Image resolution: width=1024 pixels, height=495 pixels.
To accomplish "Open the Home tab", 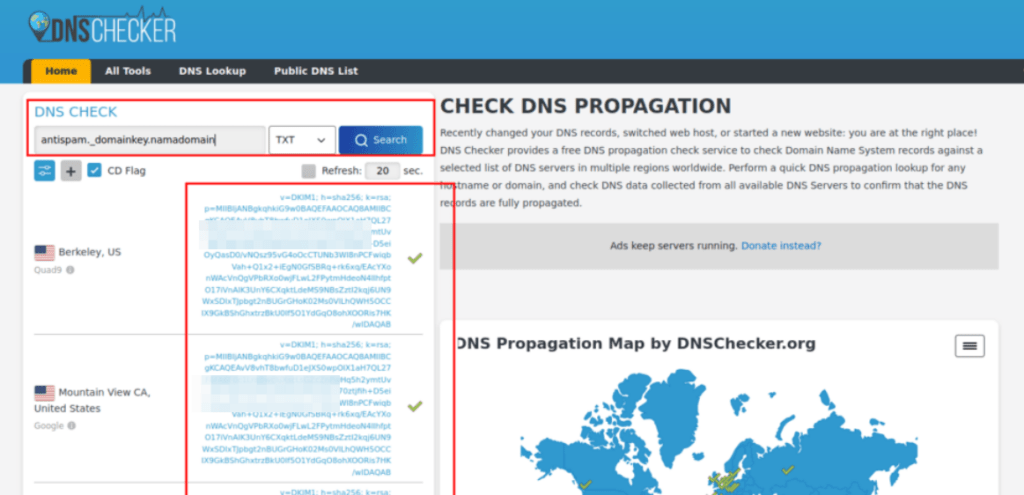I will (61, 71).
